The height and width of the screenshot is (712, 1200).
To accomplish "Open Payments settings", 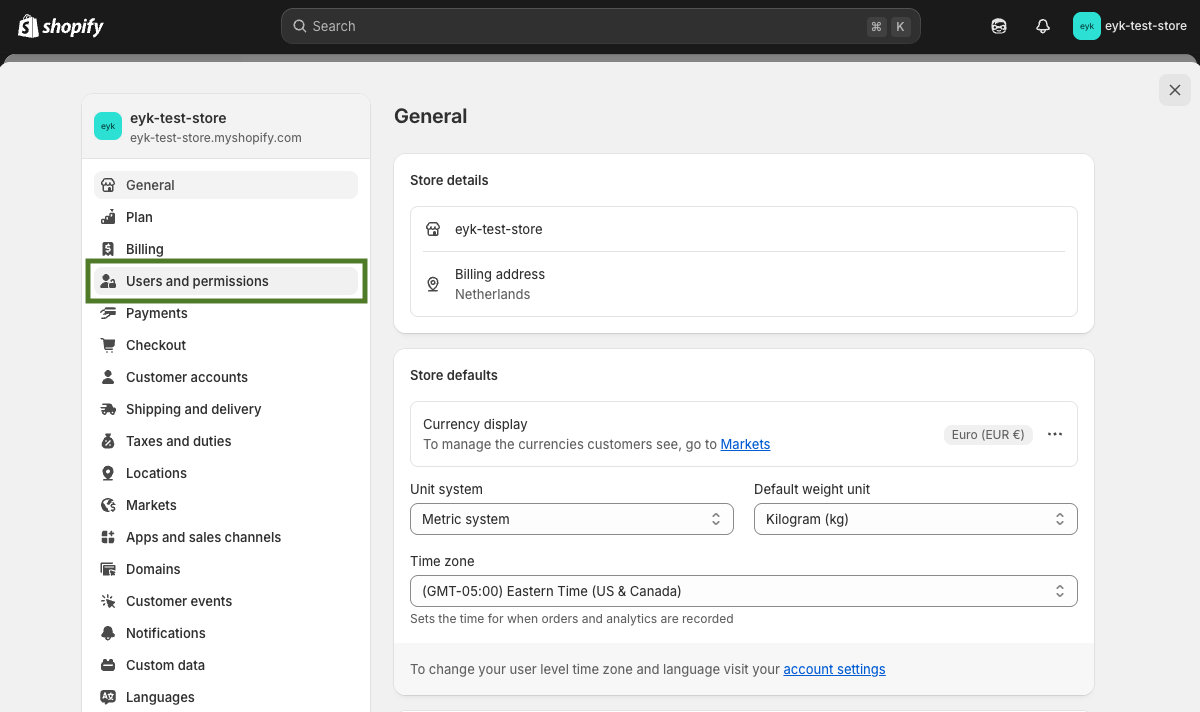I will (x=226, y=313).
